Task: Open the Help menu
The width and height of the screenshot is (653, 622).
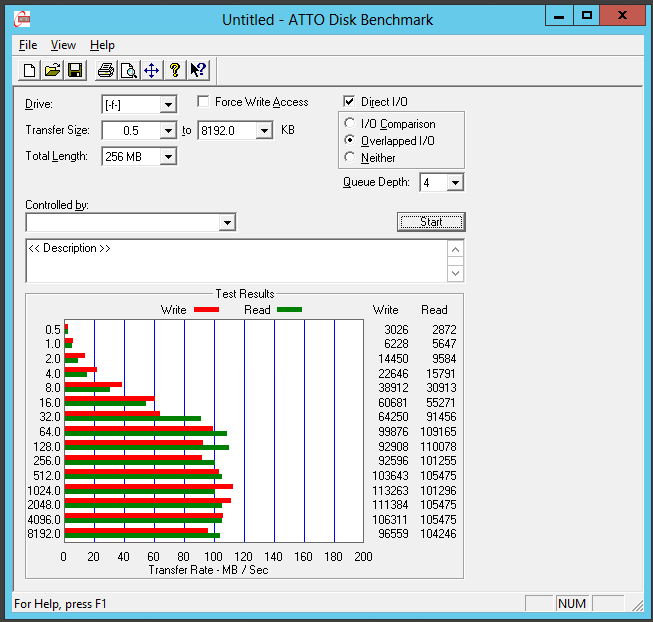Action: pyautogui.click(x=102, y=45)
